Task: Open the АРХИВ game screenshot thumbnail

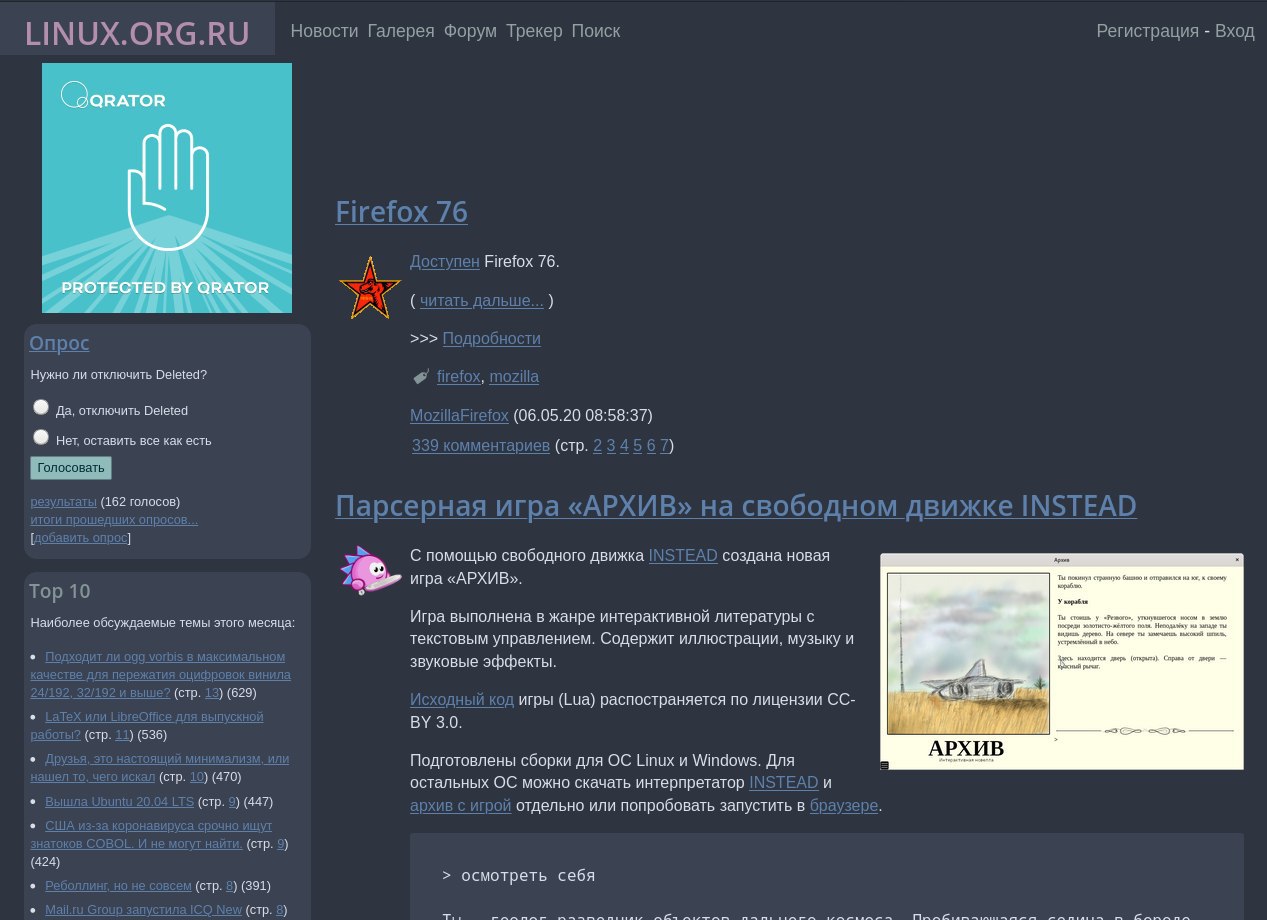Action: 1062,662
